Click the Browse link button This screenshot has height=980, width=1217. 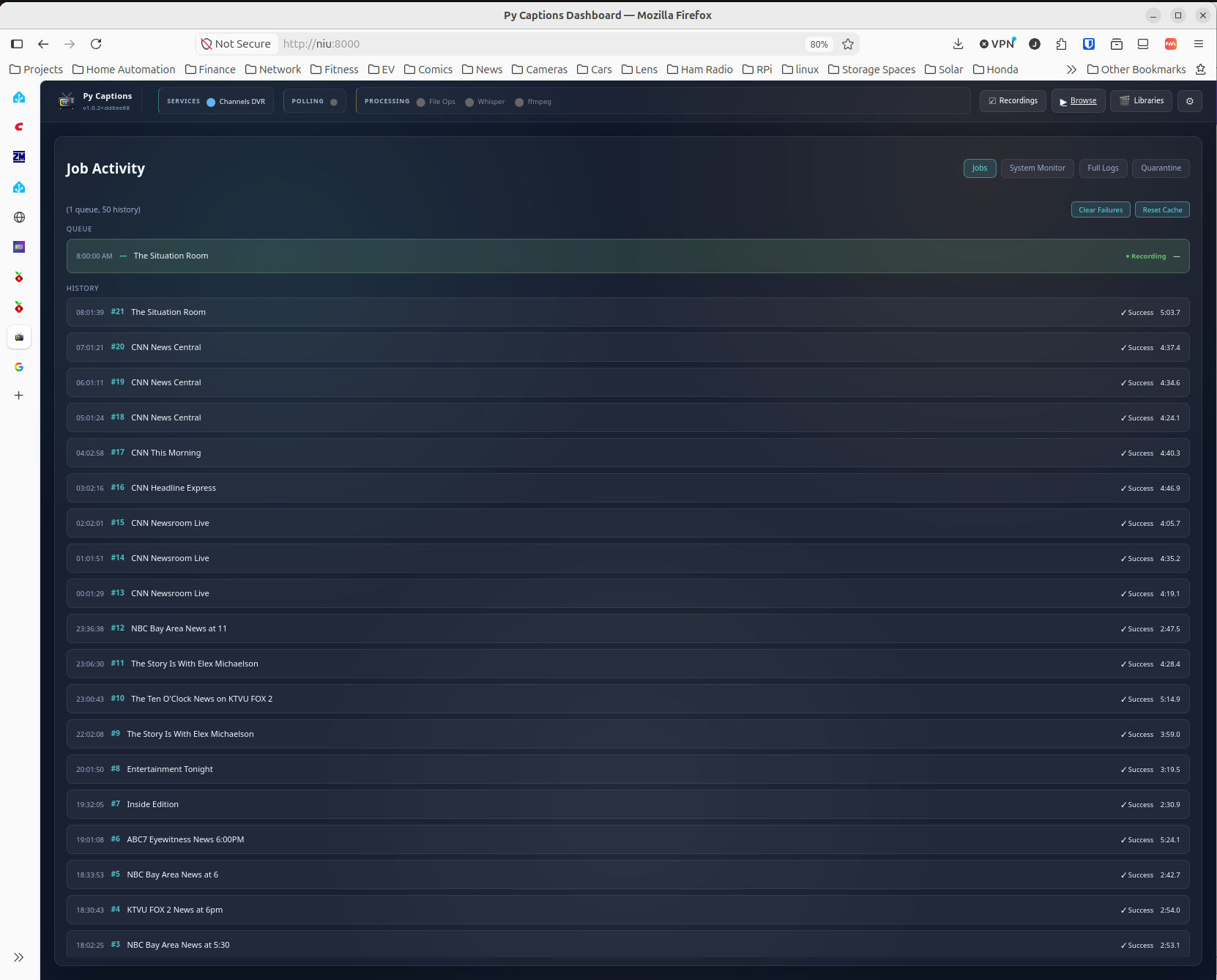tap(1078, 101)
